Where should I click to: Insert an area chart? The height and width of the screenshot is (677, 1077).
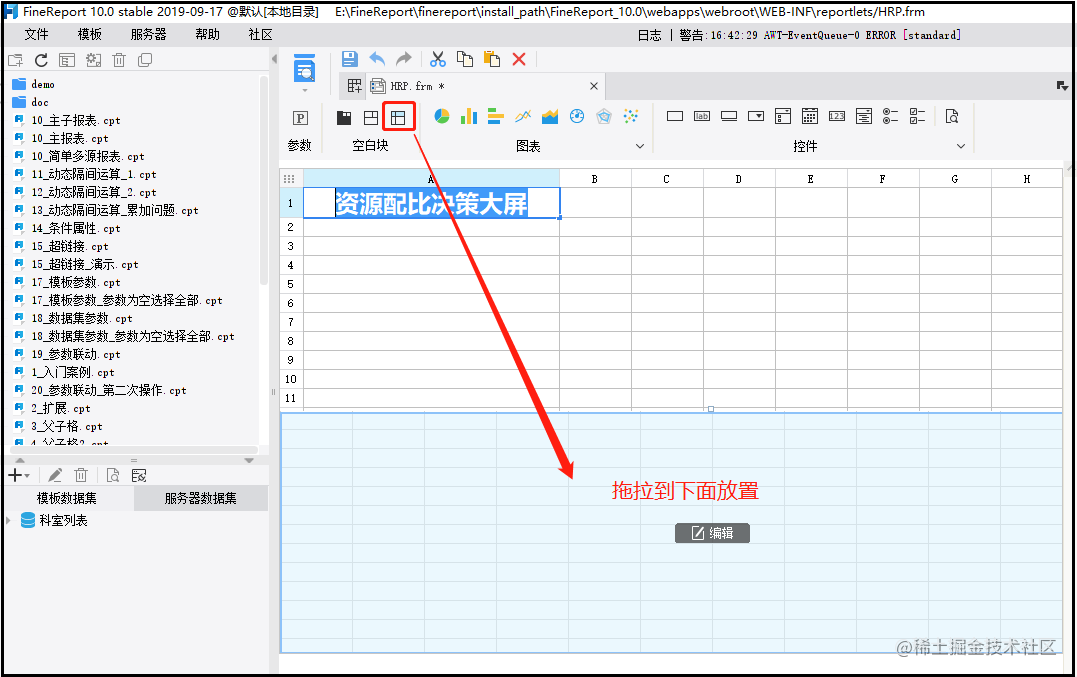tap(550, 116)
